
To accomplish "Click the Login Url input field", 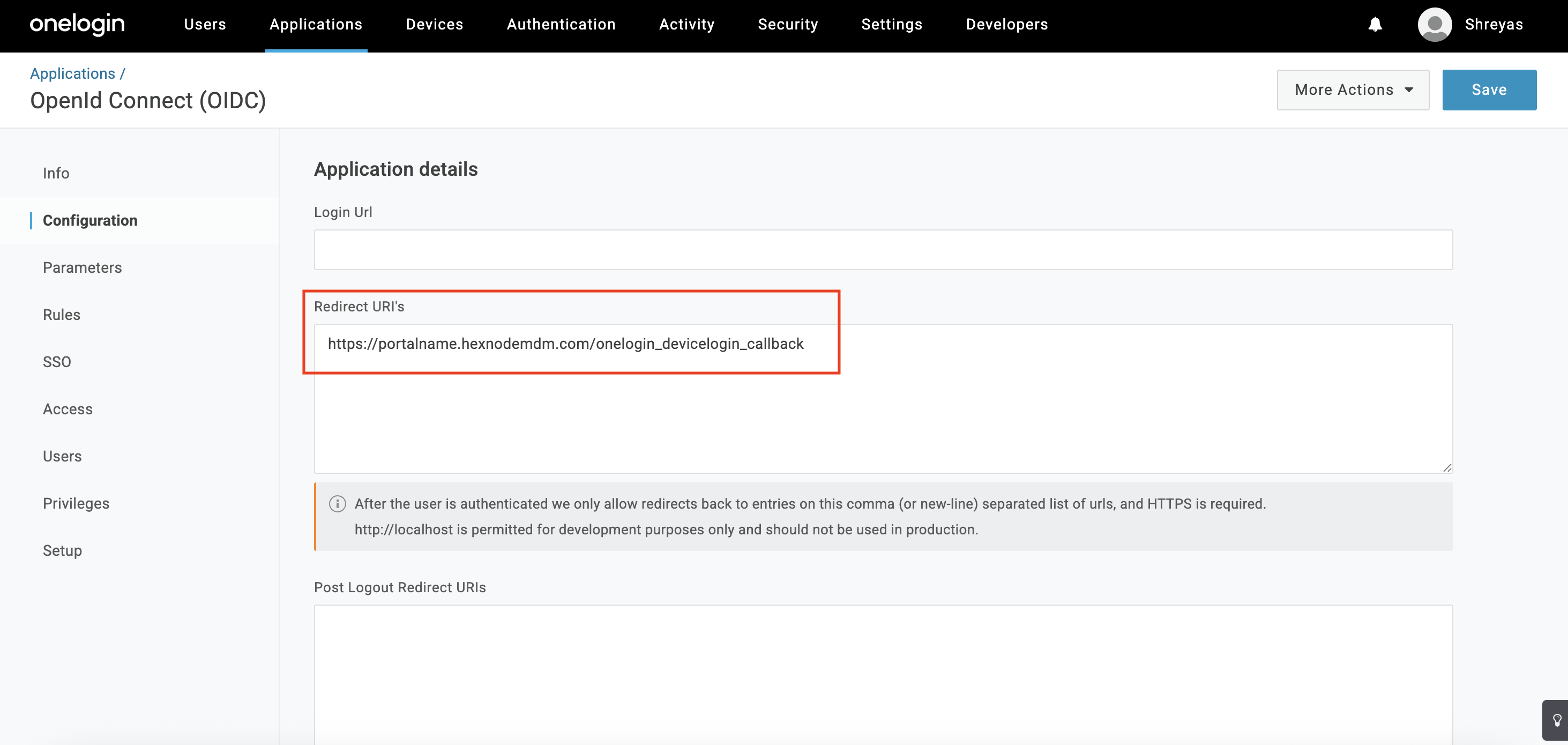I will click(x=883, y=250).
